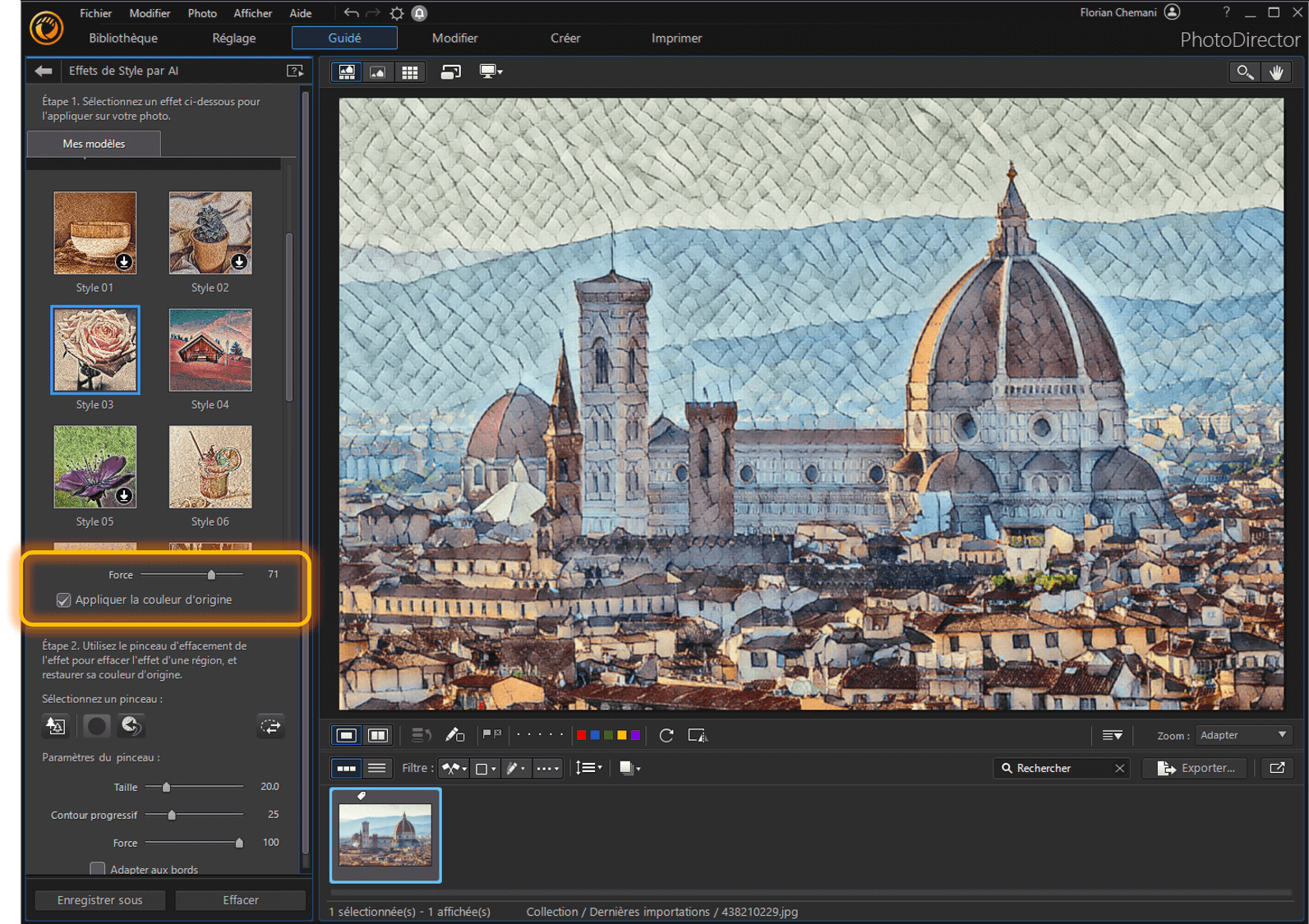
Task: Open notifications bell icon
Action: tap(419, 13)
